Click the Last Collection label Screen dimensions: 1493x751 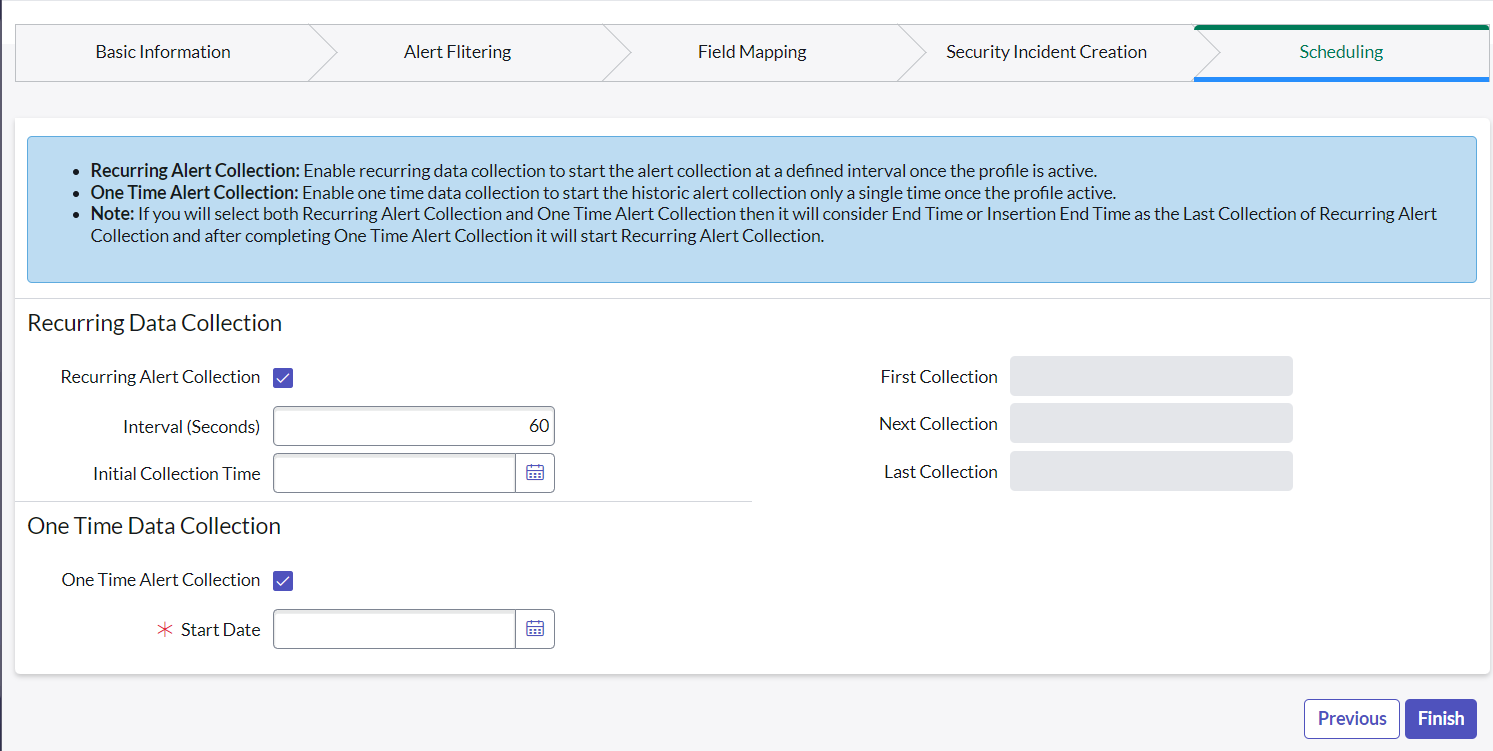941,472
